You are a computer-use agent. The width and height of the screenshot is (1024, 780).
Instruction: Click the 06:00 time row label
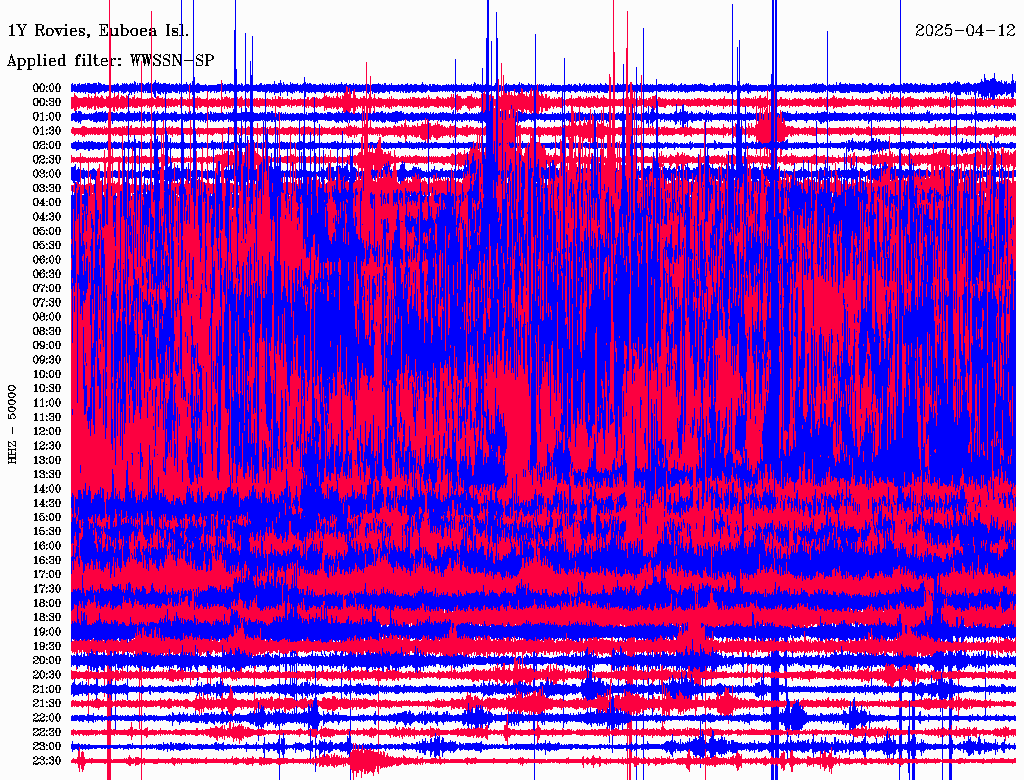click(x=47, y=260)
